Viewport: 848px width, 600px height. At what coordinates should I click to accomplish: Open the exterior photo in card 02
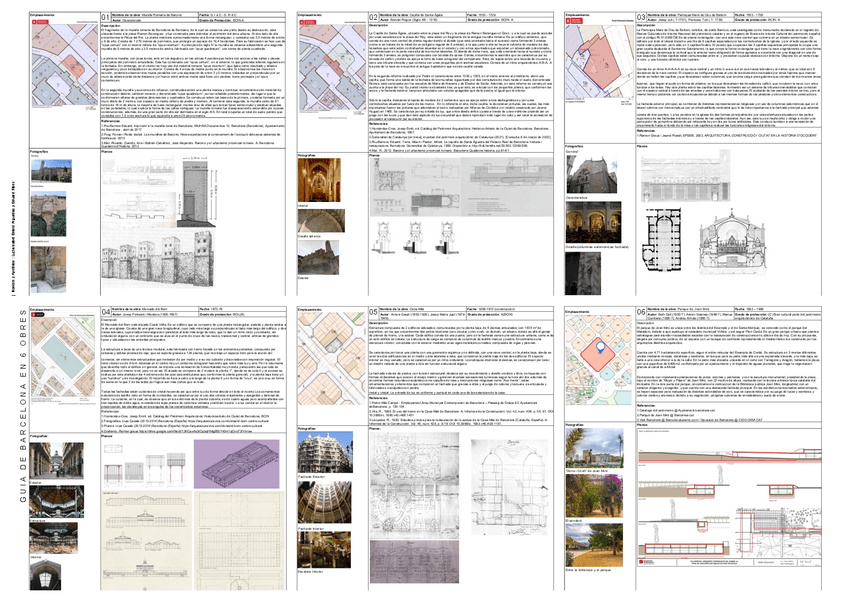coord(319,258)
